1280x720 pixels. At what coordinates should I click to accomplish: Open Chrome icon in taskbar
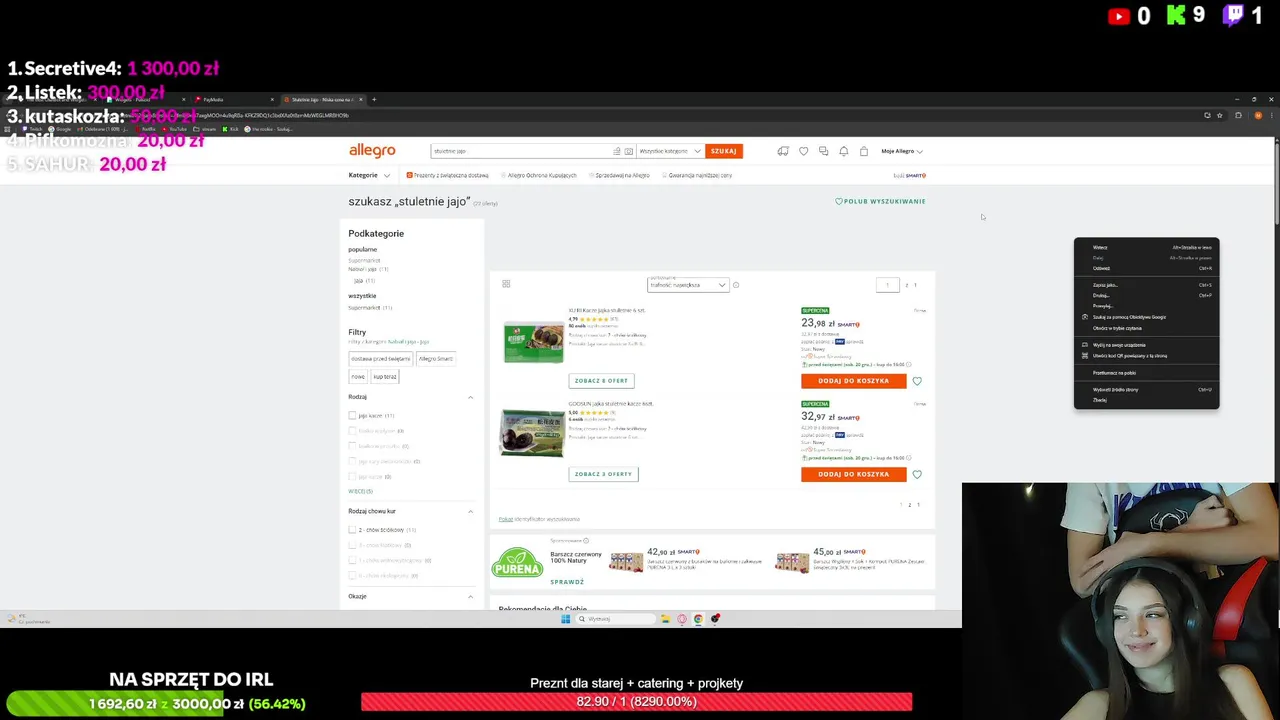pyautogui.click(x=699, y=619)
